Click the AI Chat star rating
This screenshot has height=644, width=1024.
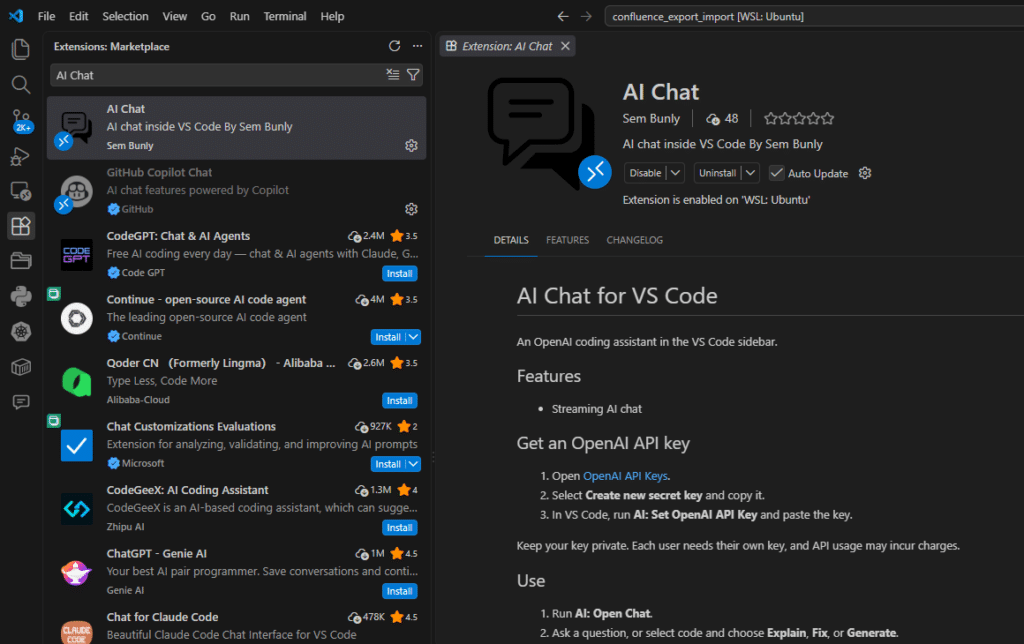(799, 118)
